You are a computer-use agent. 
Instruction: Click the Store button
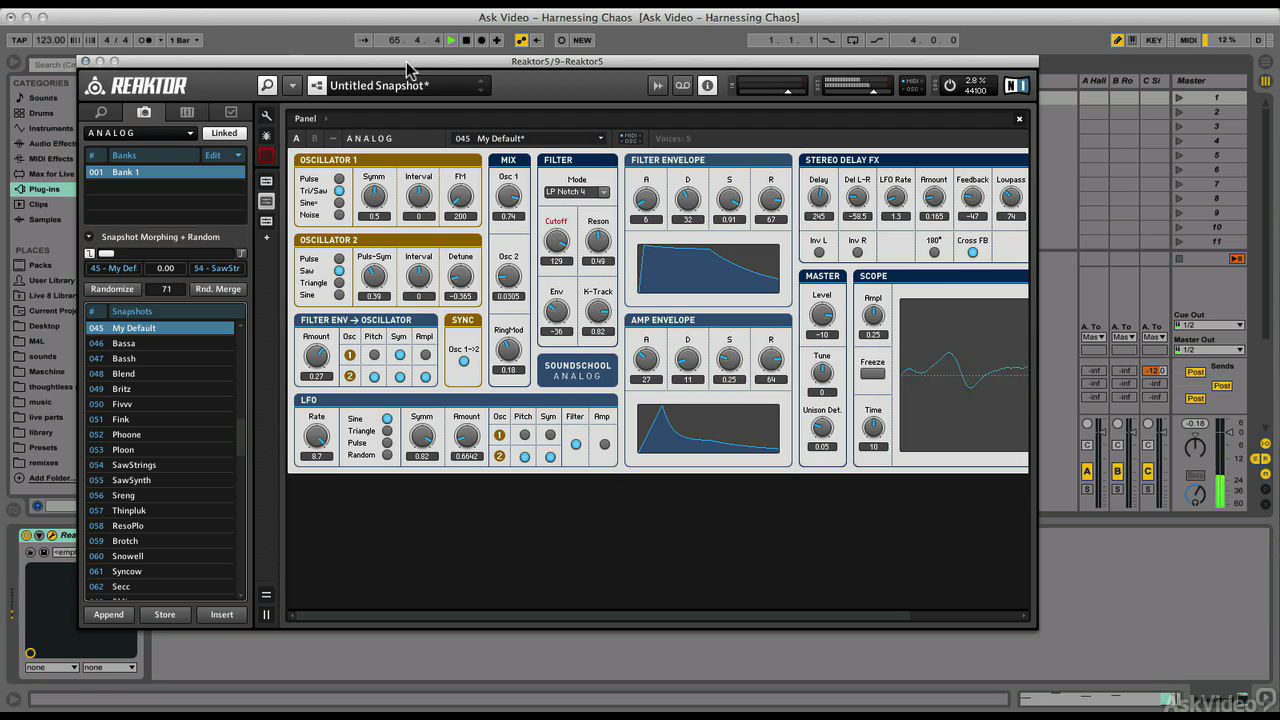click(165, 615)
